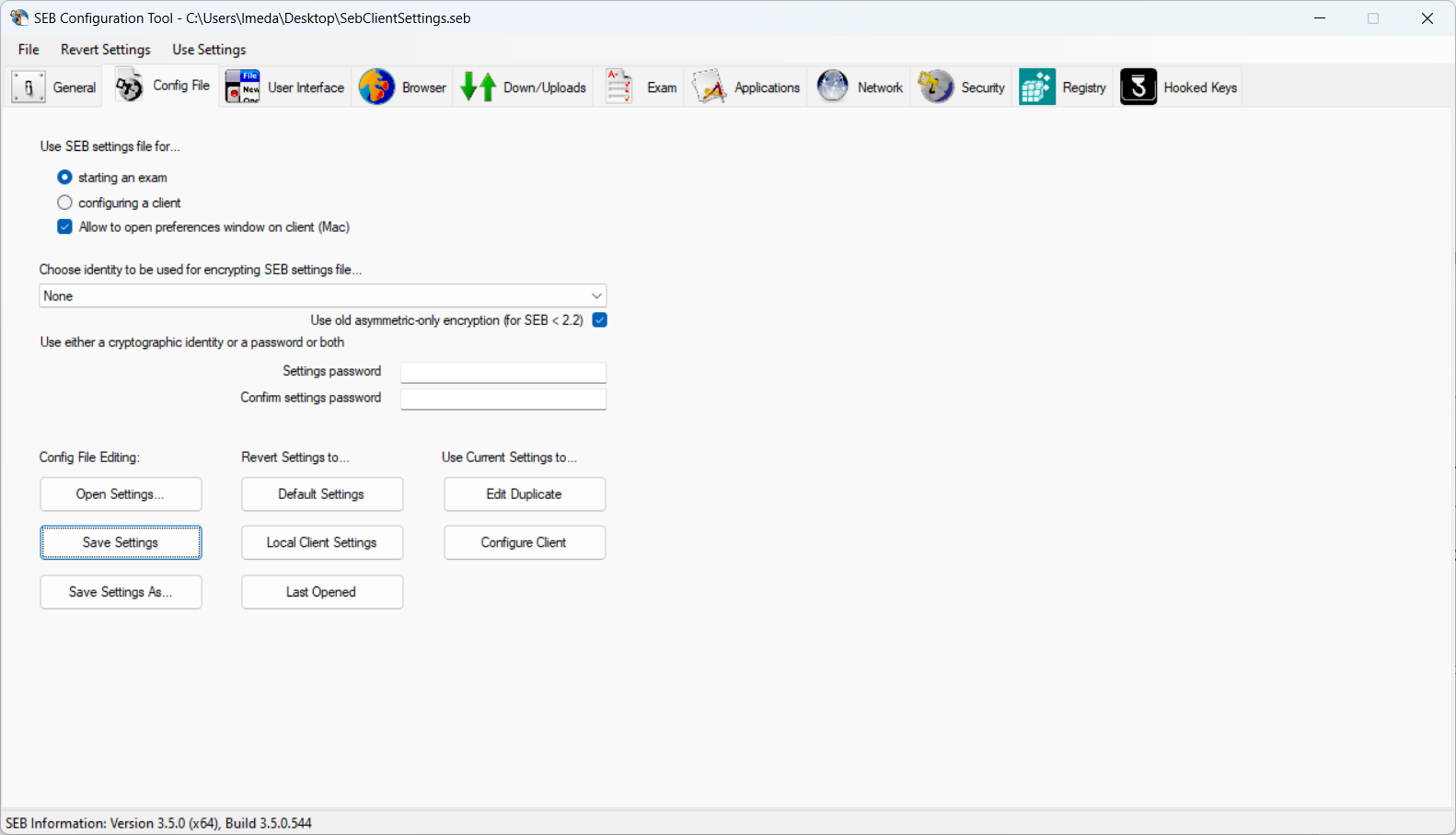1456x835 pixels.
Task: Click the Config File gear icon
Action: 130,86
